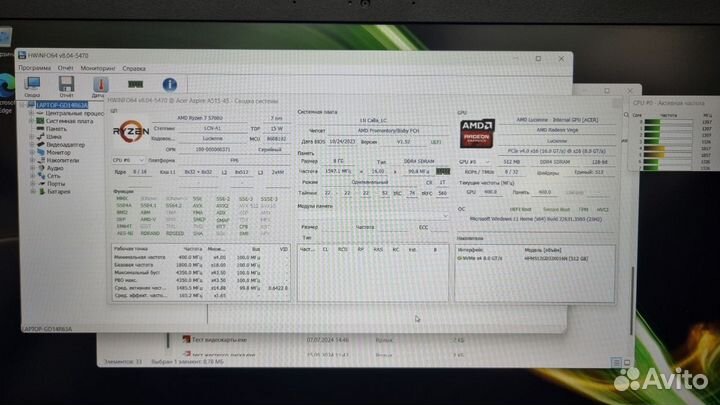720x405 pixels.
Task: Click the Microsoft Windows 11 Home OS text
Action: pyautogui.click(x=535, y=219)
